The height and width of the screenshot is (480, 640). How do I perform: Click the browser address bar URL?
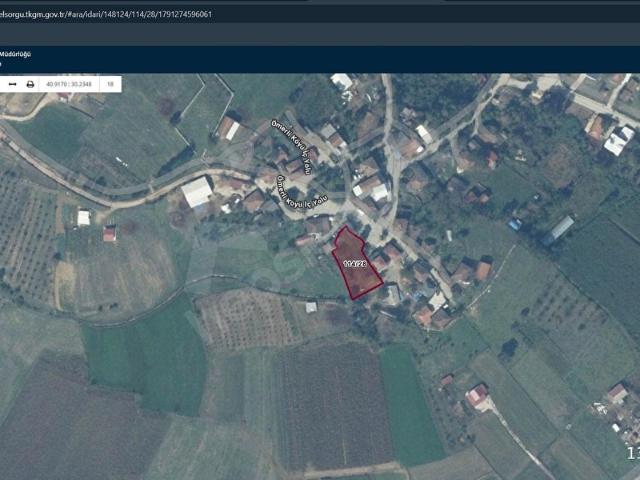(x=106, y=14)
